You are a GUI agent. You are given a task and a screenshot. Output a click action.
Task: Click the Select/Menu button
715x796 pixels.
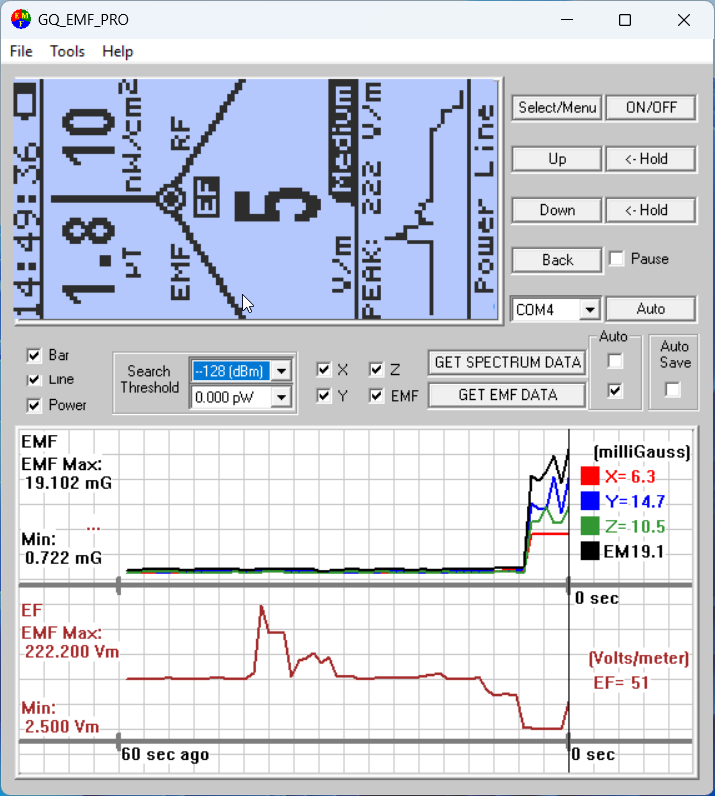click(557, 108)
